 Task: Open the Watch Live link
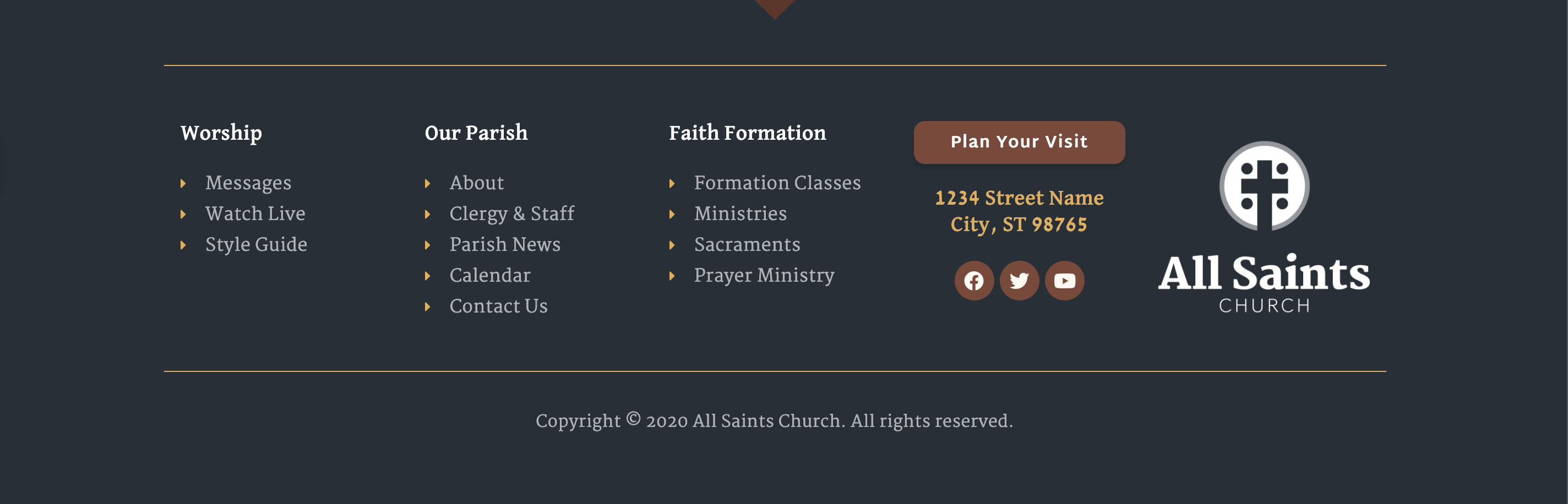click(255, 213)
